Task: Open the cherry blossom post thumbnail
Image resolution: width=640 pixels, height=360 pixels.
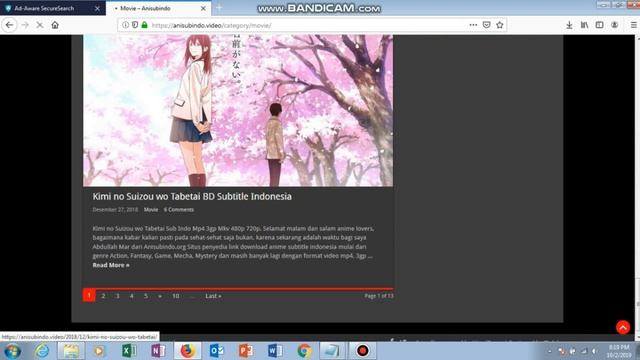Action: click(x=238, y=110)
